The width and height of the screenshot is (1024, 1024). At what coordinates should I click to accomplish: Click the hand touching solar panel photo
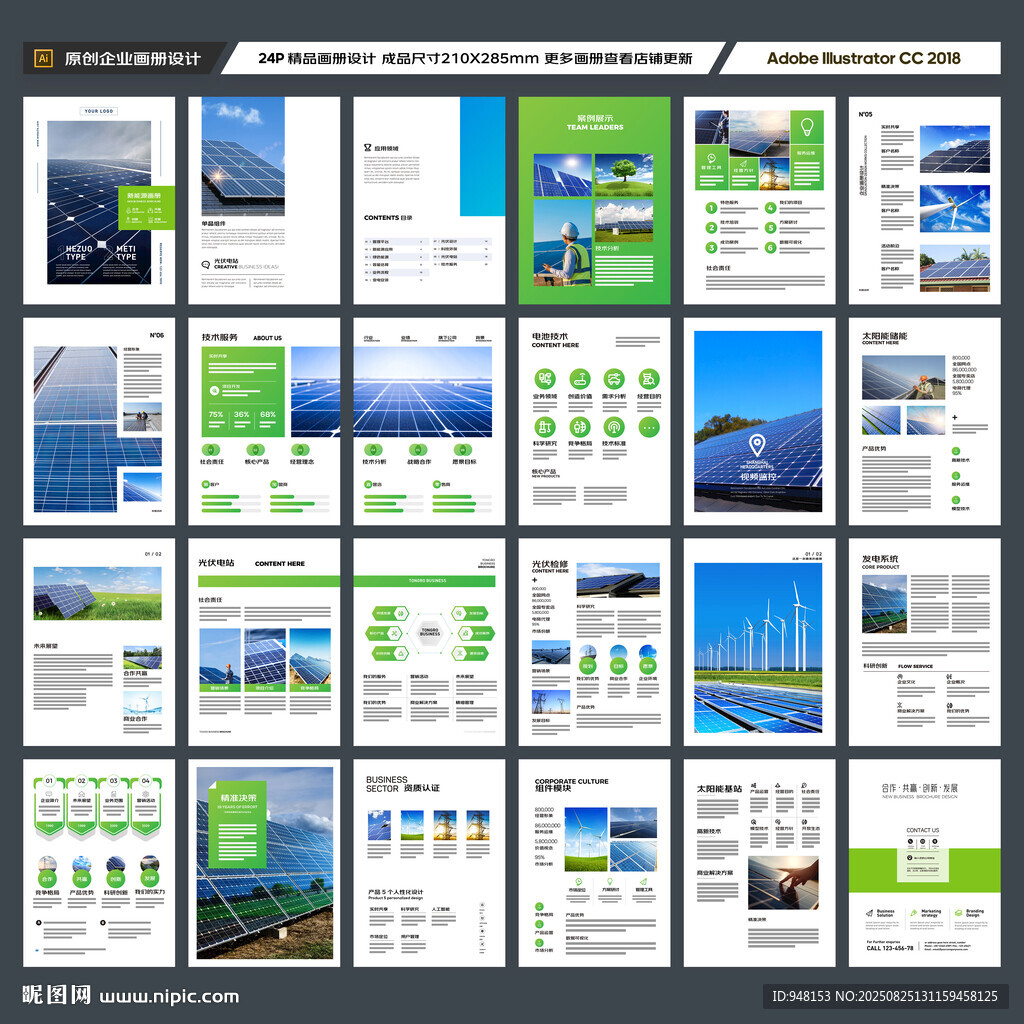point(783,883)
